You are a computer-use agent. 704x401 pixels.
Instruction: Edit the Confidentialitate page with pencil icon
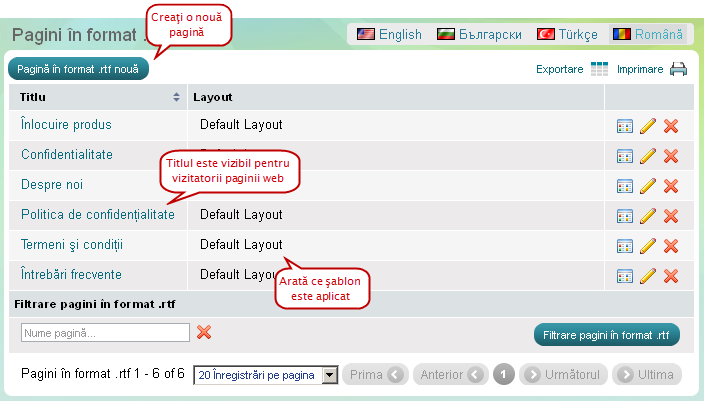point(648,156)
